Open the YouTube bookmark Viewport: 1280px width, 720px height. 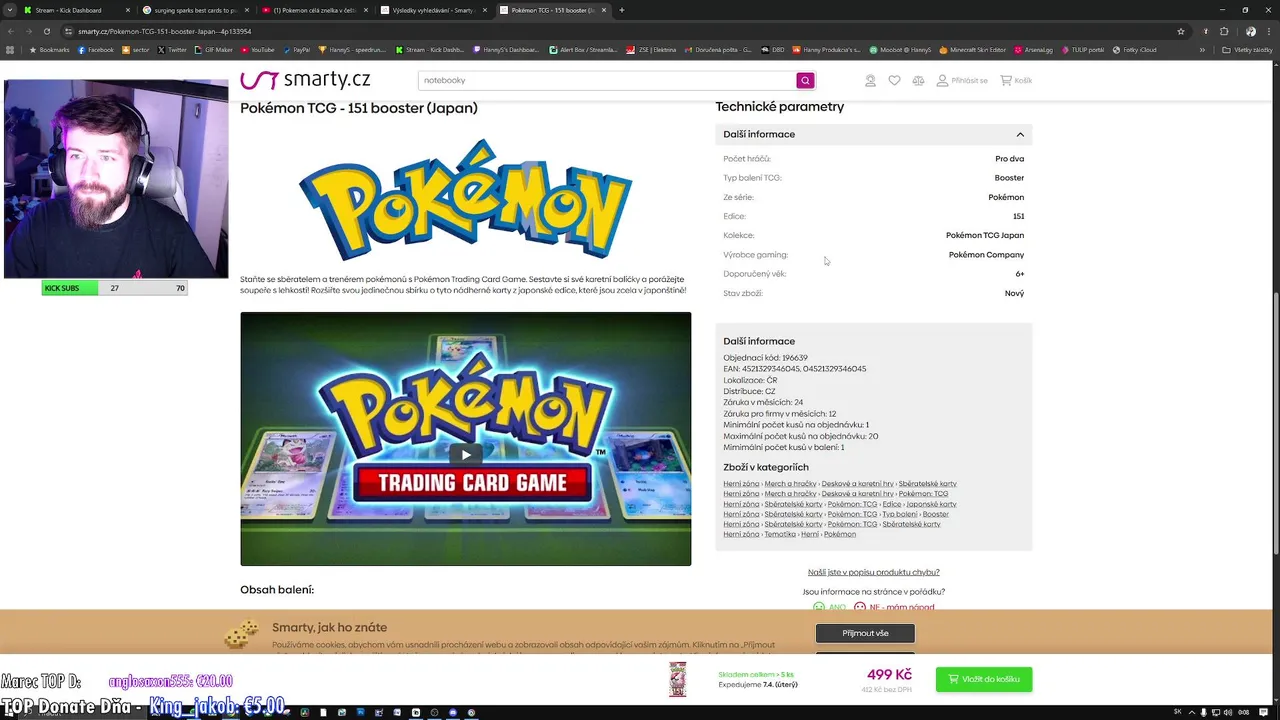pos(258,49)
